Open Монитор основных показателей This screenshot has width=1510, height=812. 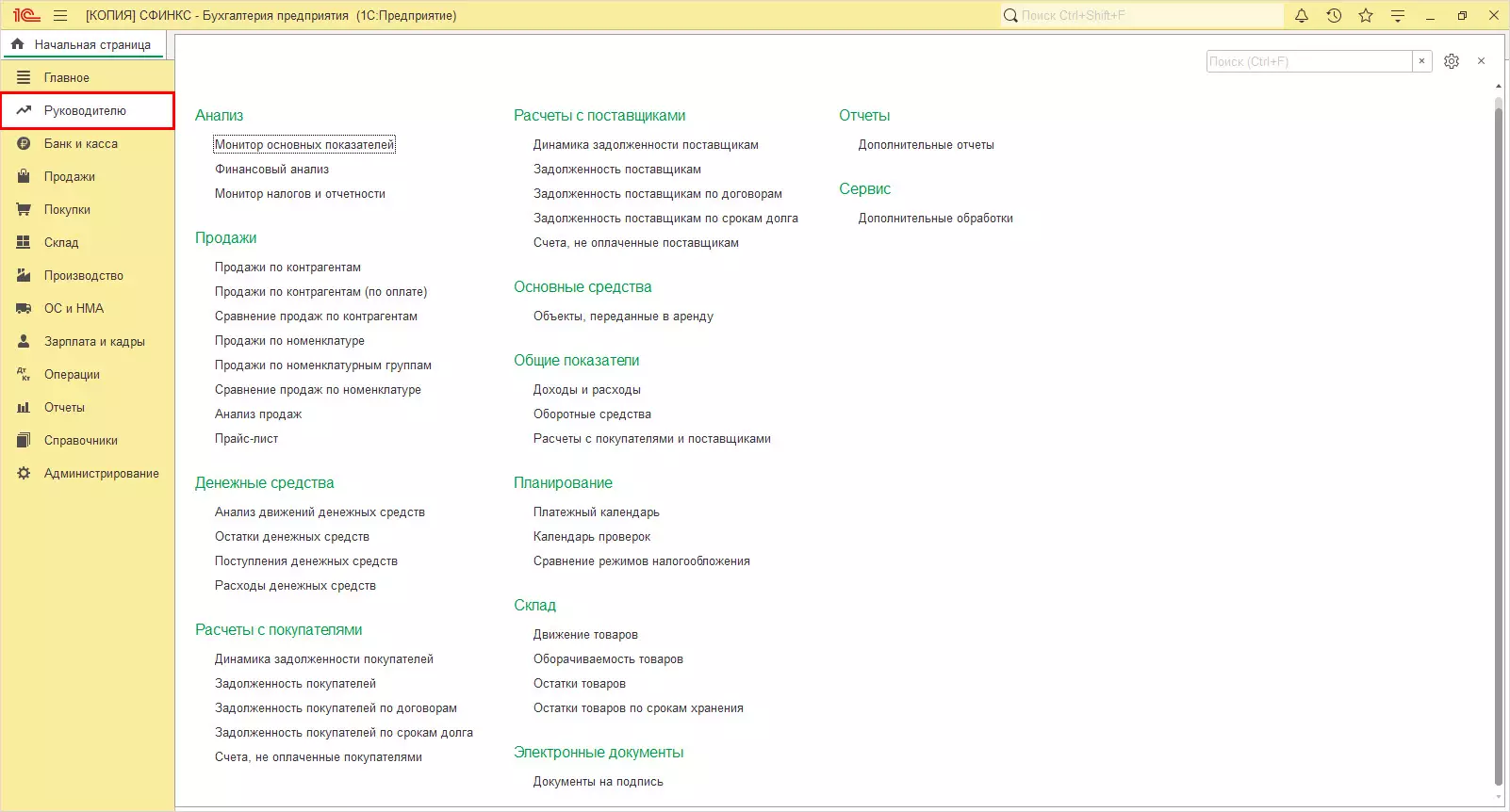304,145
